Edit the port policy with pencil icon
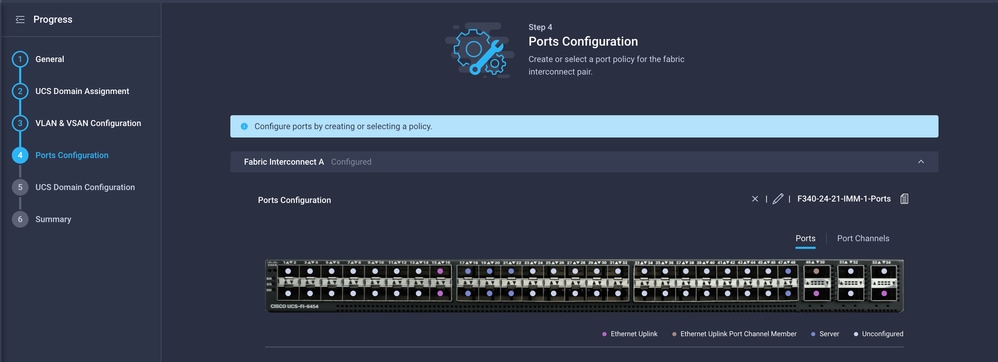The image size is (998, 362). pos(777,199)
